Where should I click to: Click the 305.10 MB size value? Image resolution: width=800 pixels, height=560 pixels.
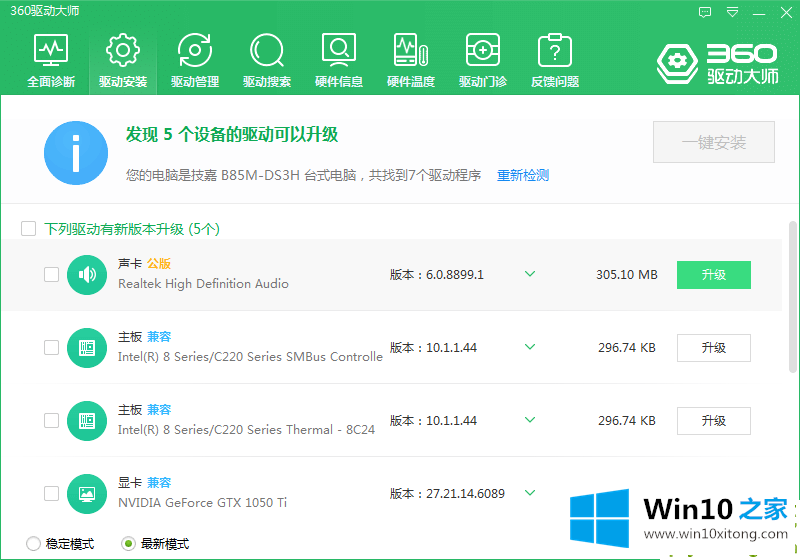point(627,275)
